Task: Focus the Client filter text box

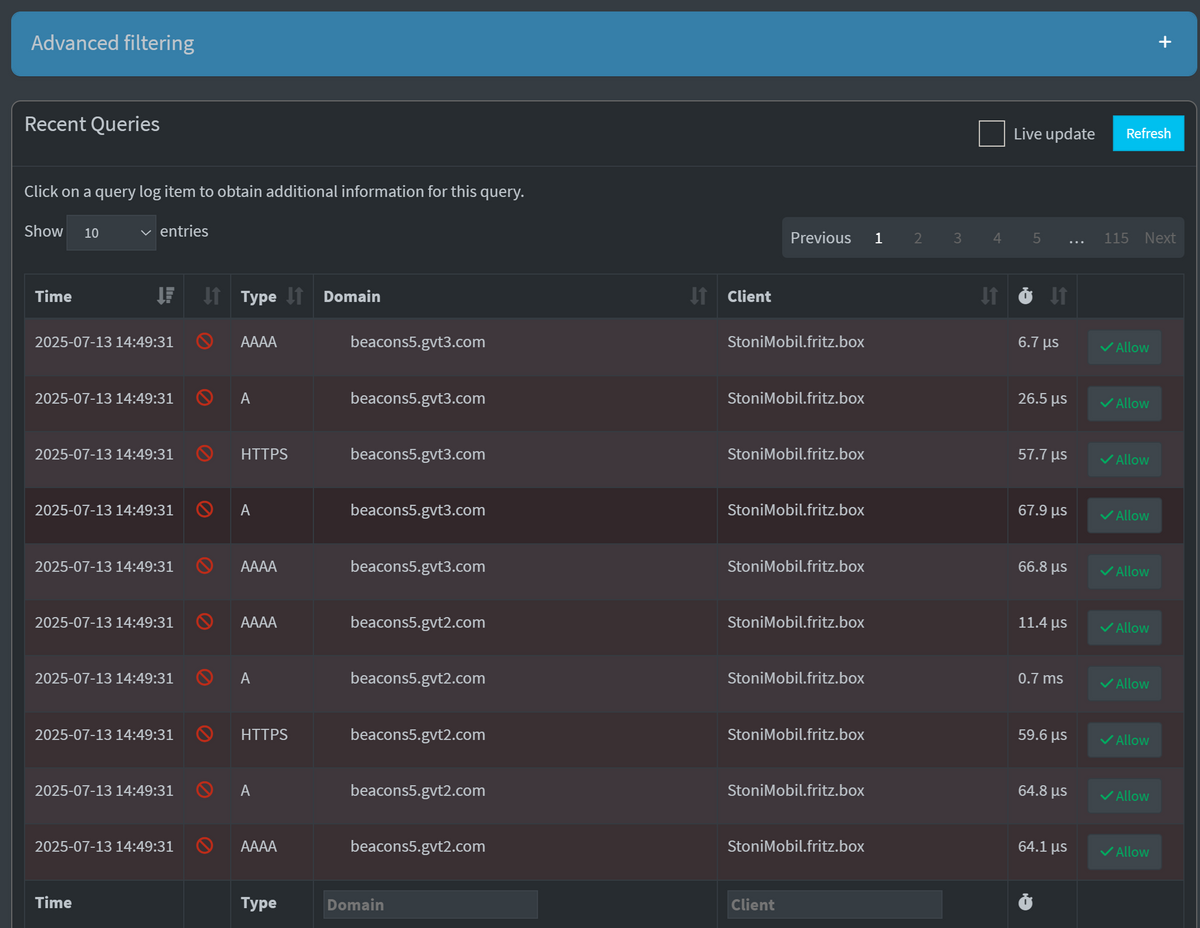Action: point(834,904)
